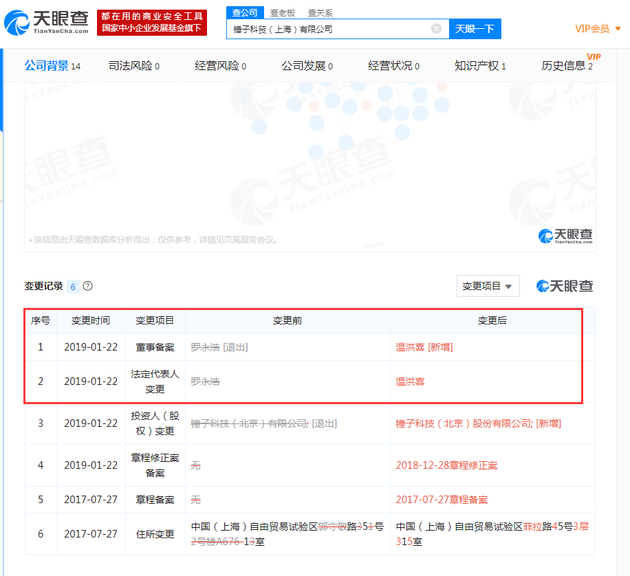630x576 pixels.
Task: Click the red promotional banner beside the logo
Action: click(x=152, y=22)
